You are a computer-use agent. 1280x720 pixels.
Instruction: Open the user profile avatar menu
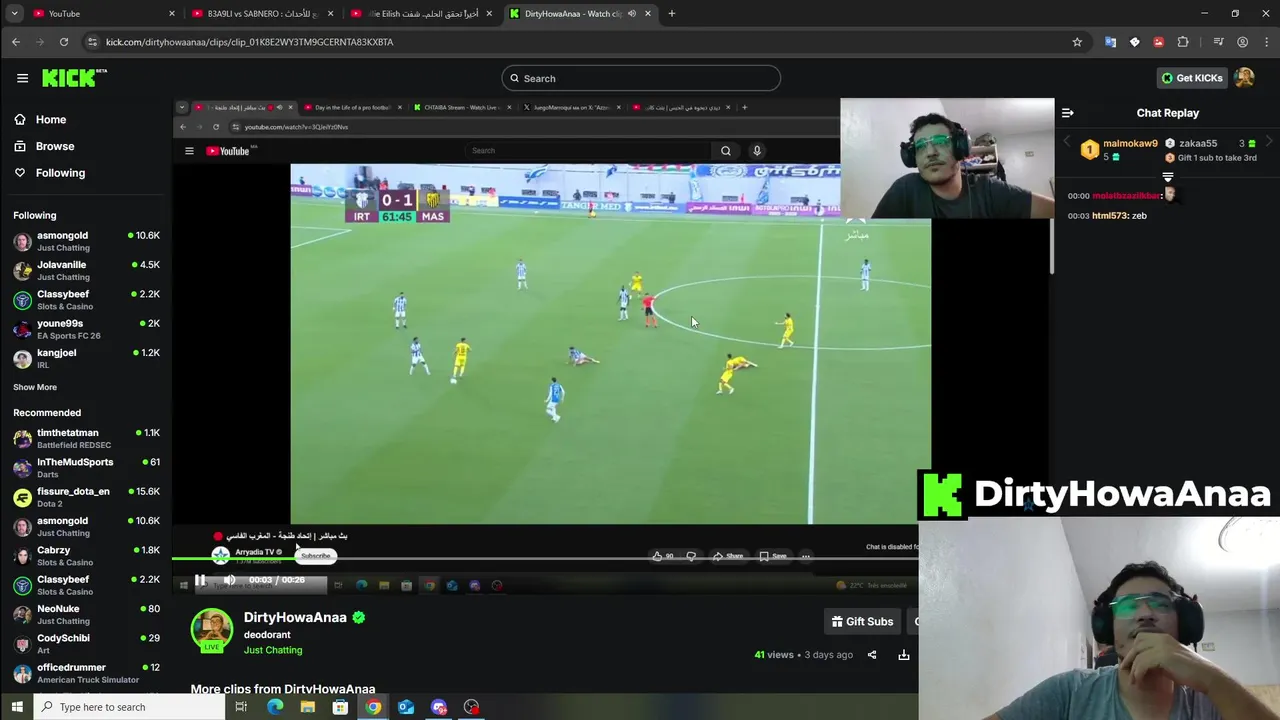(1244, 78)
